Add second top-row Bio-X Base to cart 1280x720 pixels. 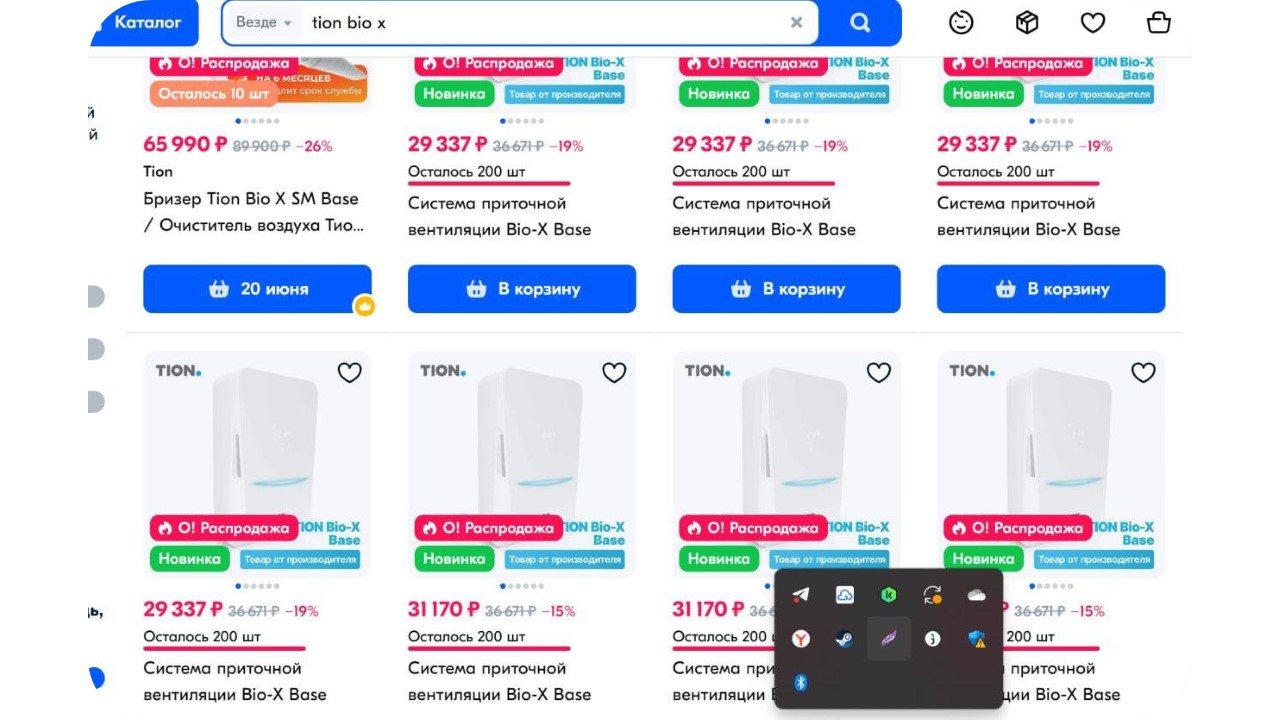pyautogui.click(x=522, y=289)
